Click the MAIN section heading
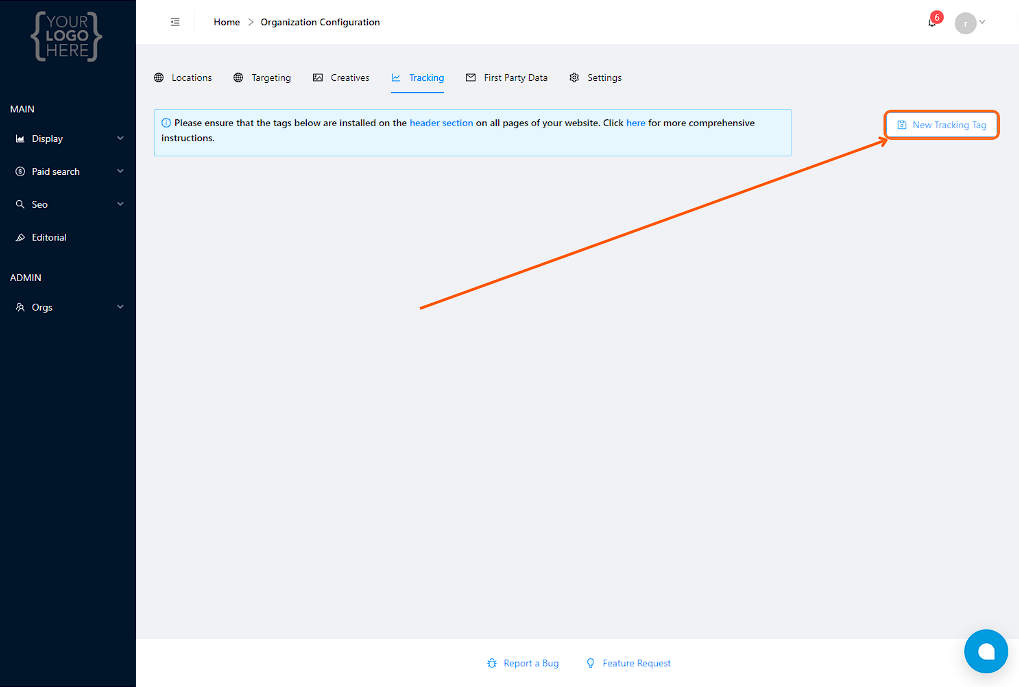Image resolution: width=1019 pixels, height=687 pixels. point(22,109)
